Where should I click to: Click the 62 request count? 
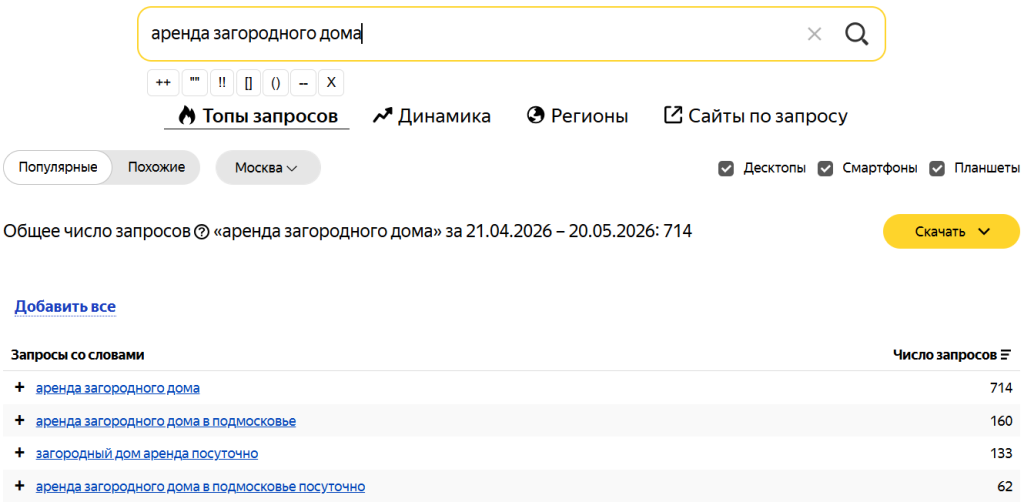tap(1005, 487)
